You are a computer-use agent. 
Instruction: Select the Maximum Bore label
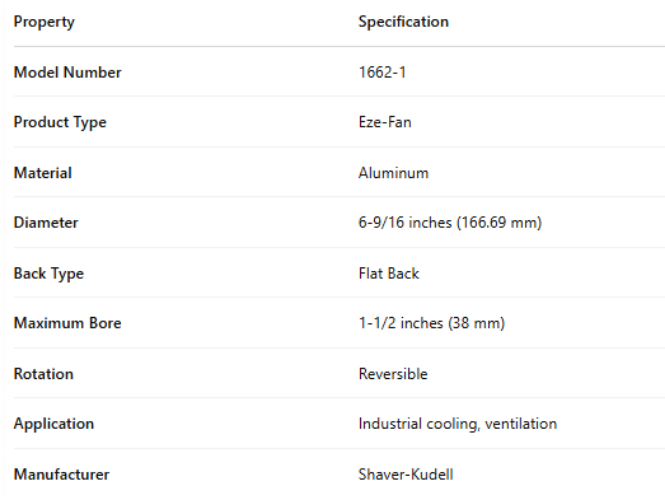click(x=67, y=324)
